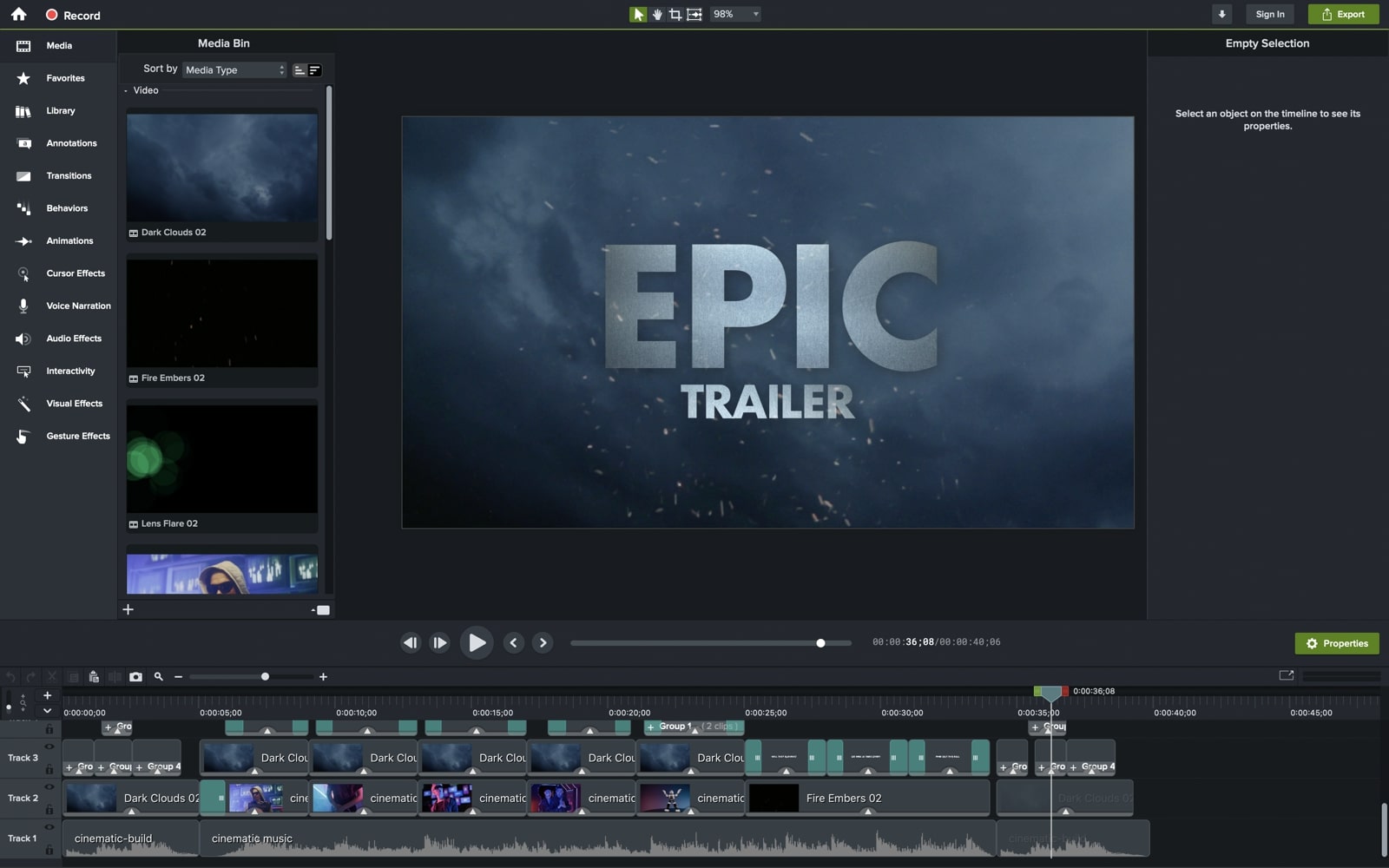
Task: Hide Track 3 using its eye icon
Action: coord(49,747)
